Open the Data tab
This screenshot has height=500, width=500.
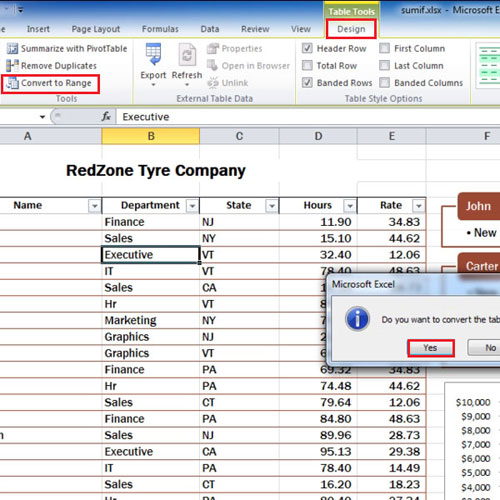coord(210,29)
